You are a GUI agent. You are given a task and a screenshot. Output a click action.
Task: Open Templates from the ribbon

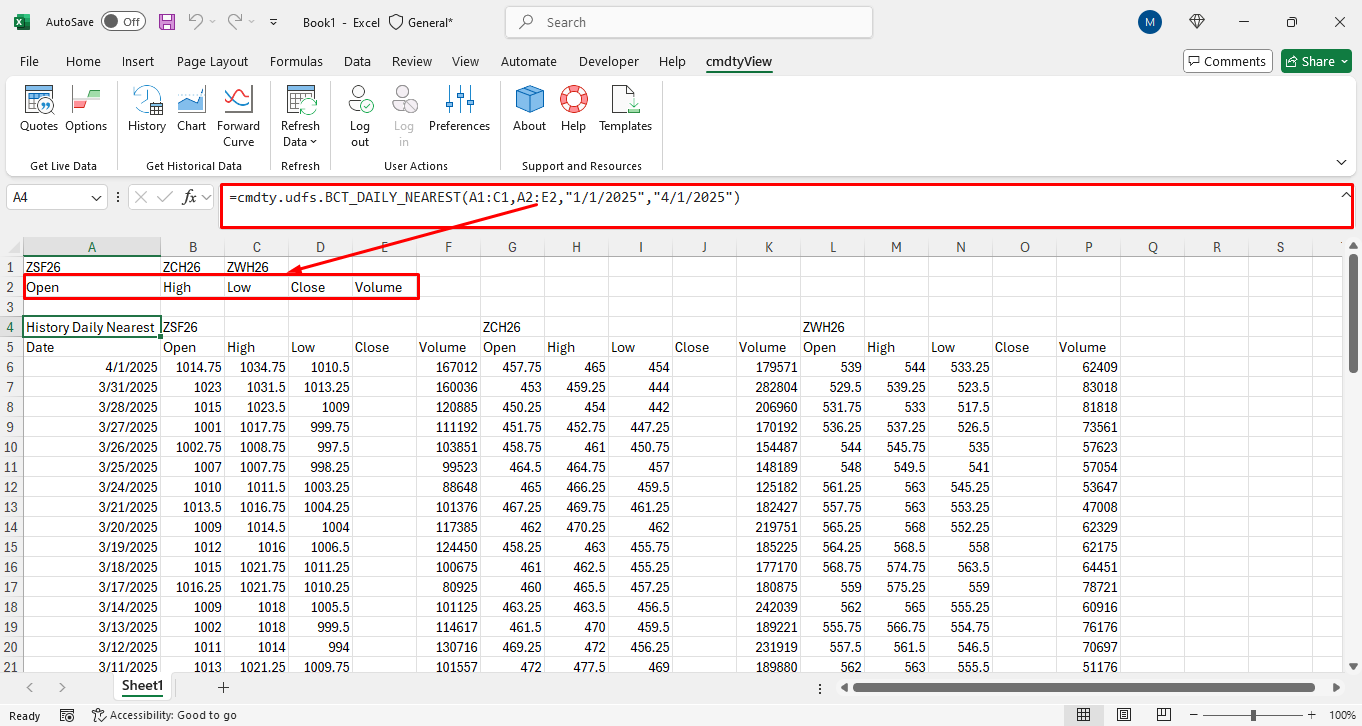click(x=625, y=109)
